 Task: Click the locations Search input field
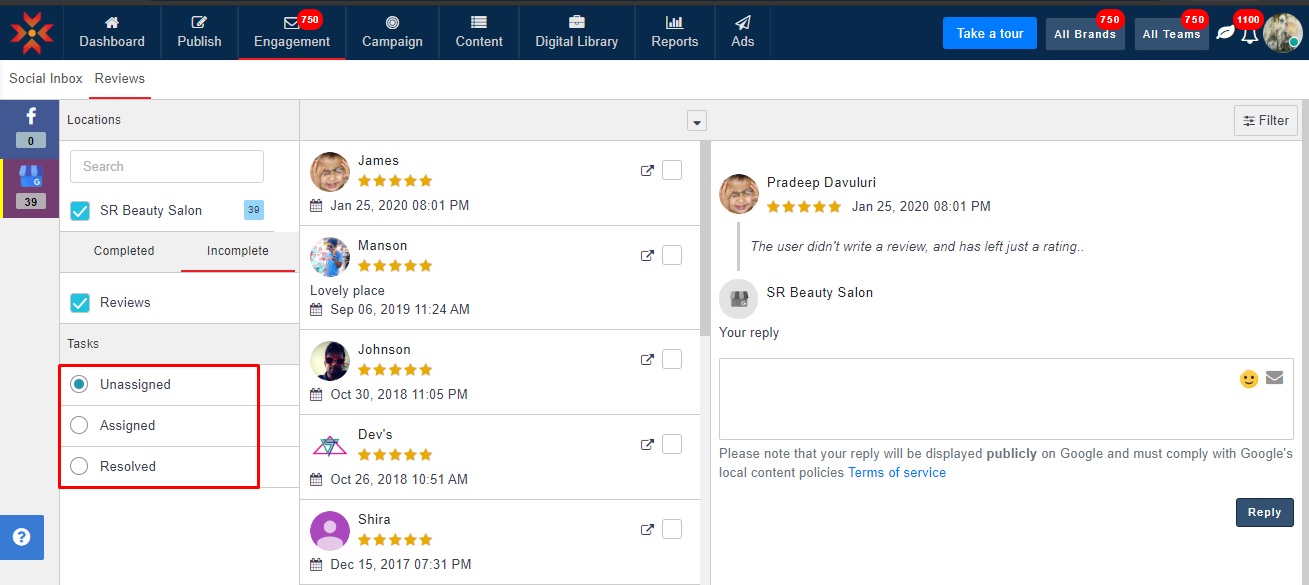coord(167,167)
